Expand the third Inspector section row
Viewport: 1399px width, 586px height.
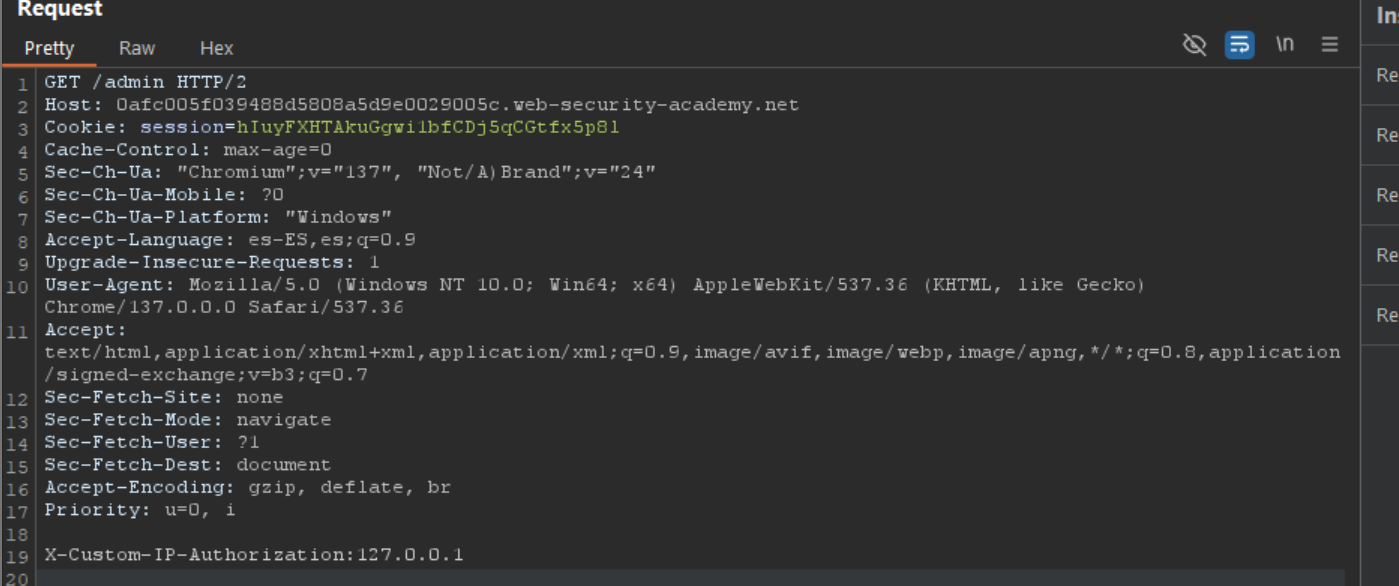[x=1386, y=195]
